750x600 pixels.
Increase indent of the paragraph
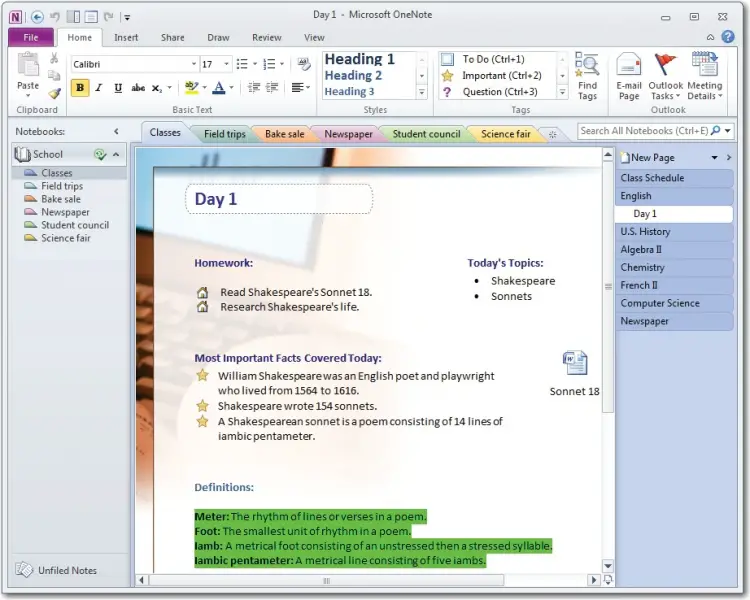(x=272, y=88)
